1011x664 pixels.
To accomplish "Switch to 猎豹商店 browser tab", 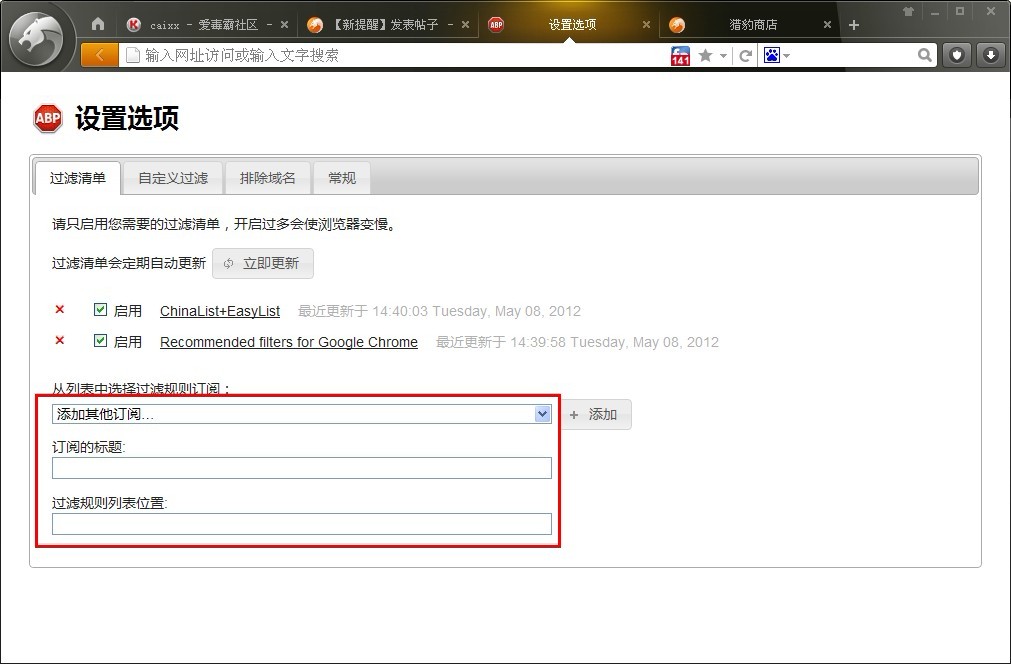I will pos(749,25).
